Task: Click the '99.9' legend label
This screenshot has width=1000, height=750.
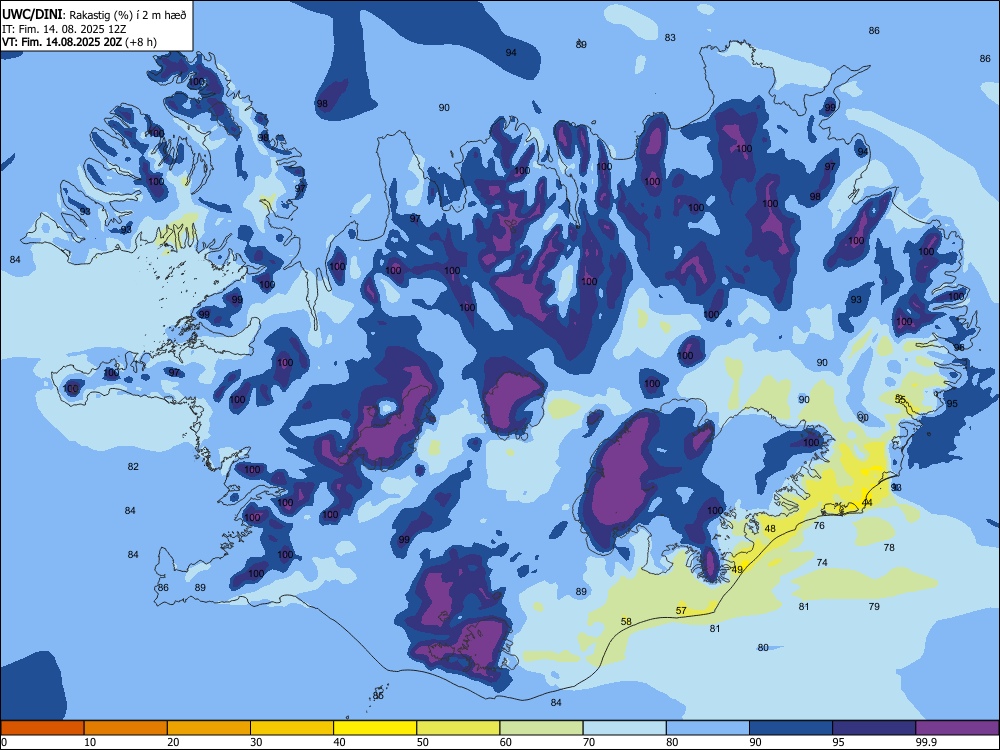Action: (926, 742)
